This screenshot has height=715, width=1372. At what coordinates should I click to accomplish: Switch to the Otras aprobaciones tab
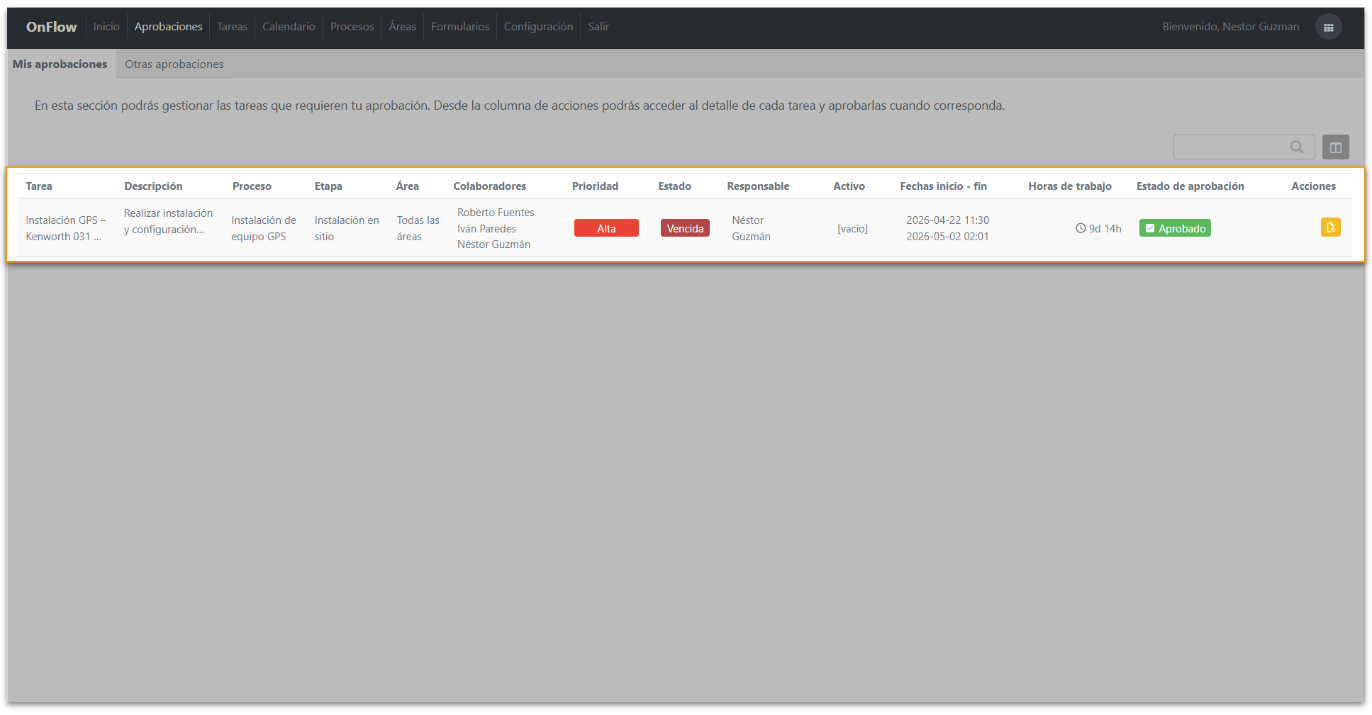click(174, 64)
